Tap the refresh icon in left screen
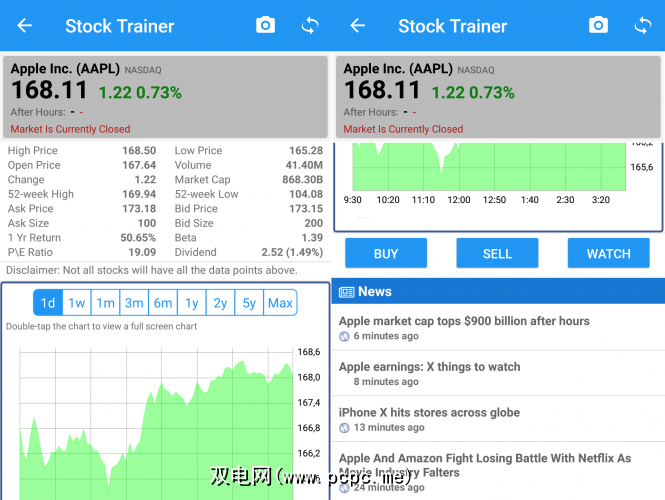The image size is (665, 500). coord(310,25)
